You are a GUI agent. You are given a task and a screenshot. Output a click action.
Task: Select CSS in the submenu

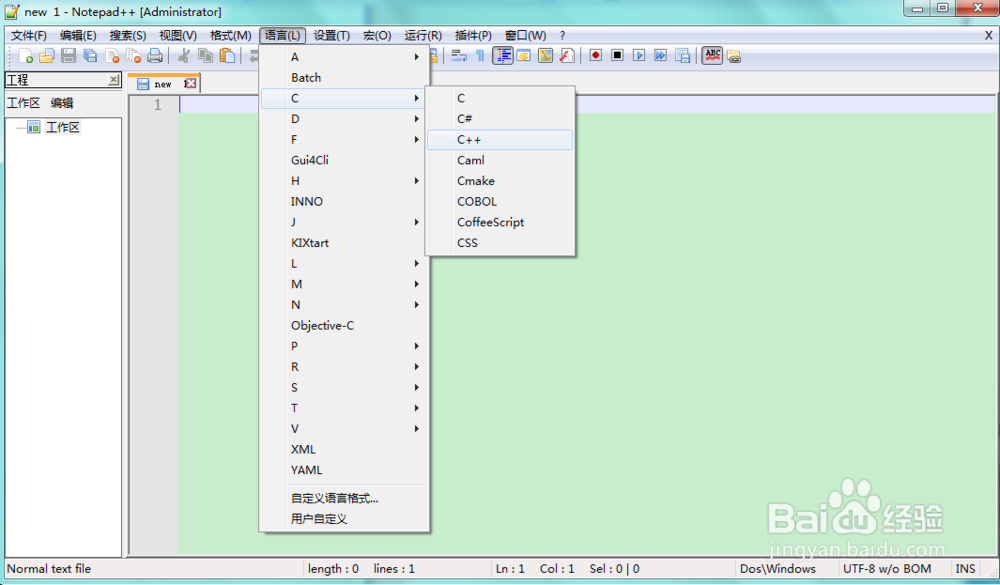(x=500, y=242)
